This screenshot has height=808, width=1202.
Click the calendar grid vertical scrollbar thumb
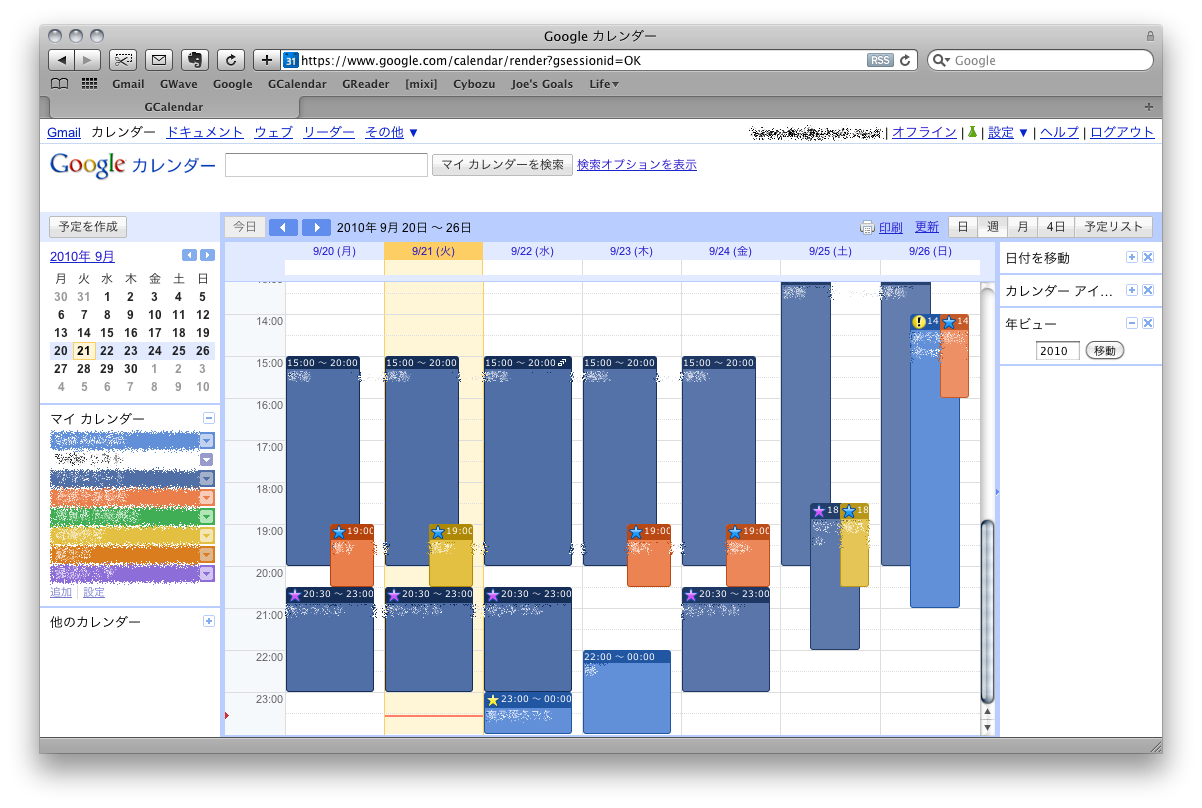pyautogui.click(x=988, y=610)
